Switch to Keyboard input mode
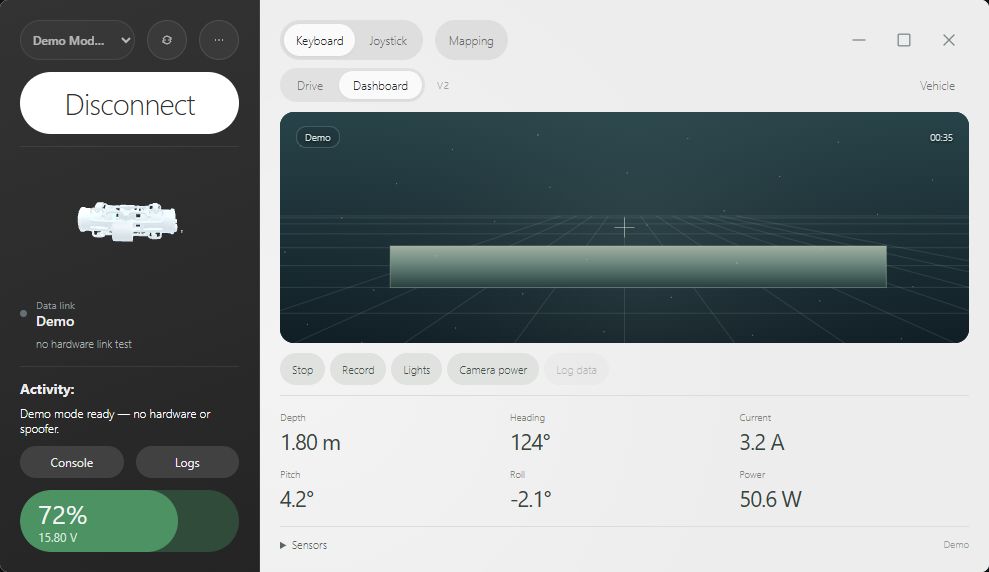This screenshot has width=989, height=572. point(319,40)
